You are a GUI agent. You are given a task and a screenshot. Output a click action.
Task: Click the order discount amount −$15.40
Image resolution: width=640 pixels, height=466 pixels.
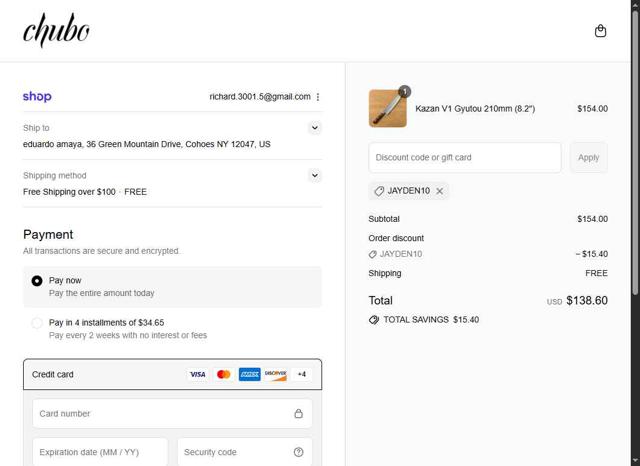pos(591,254)
